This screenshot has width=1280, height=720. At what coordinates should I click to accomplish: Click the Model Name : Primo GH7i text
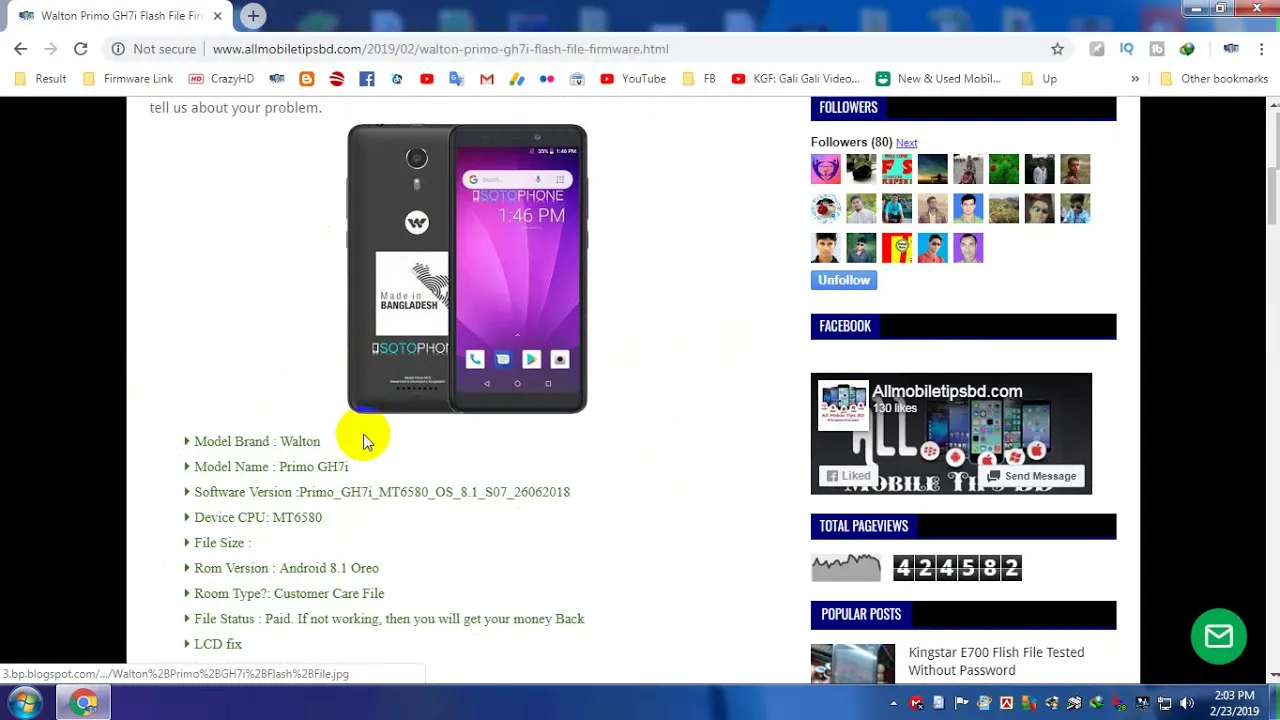(271, 467)
